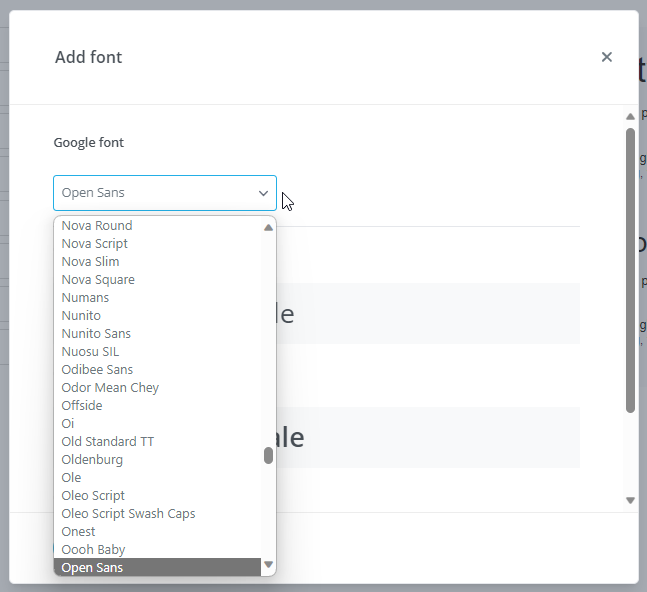Open the Google font combo box
Viewport: 647px width, 592px height.
tap(165, 193)
